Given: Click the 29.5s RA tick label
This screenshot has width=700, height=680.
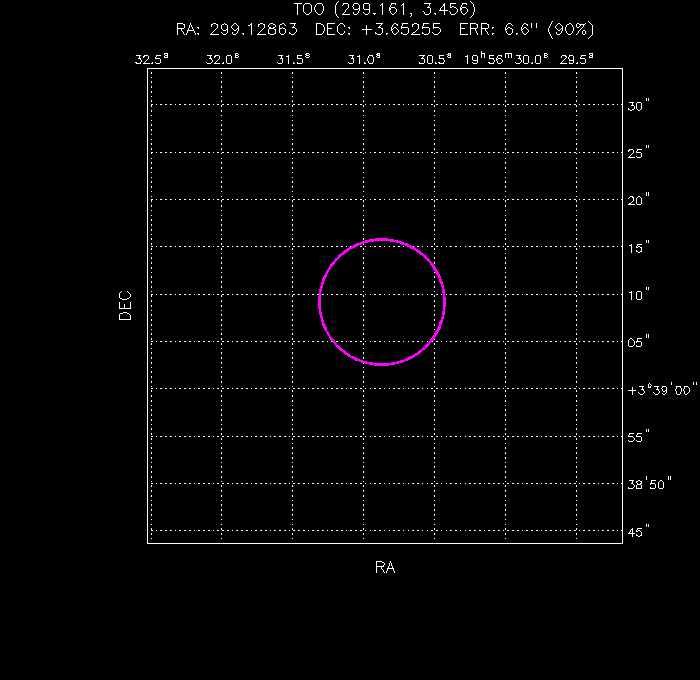Looking at the screenshot, I should point(577,59).
